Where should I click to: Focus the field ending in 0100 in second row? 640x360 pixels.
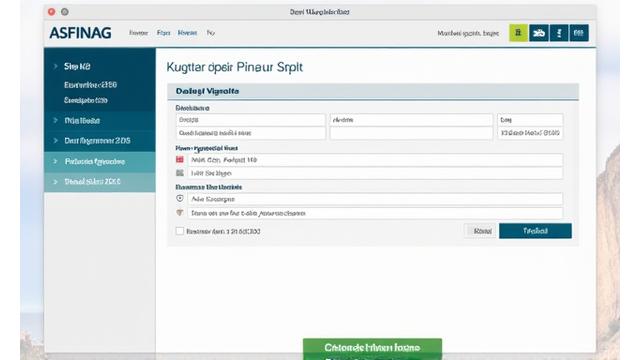(x=530, y=133)
